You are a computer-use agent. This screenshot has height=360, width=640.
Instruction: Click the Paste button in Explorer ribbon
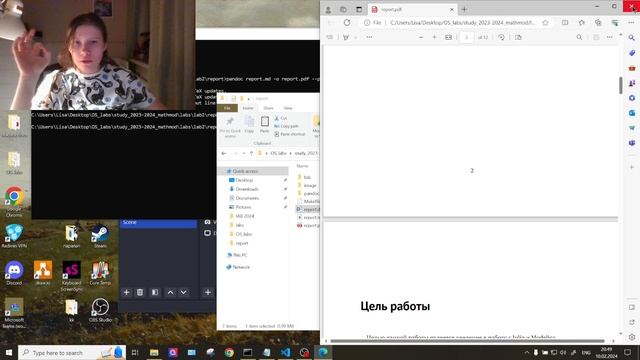pyautogui.click(x=264, y=124)
